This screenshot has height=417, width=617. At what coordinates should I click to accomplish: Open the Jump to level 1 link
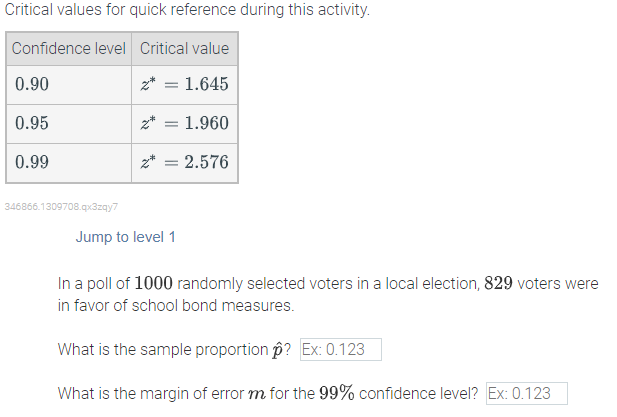point(126,237)
